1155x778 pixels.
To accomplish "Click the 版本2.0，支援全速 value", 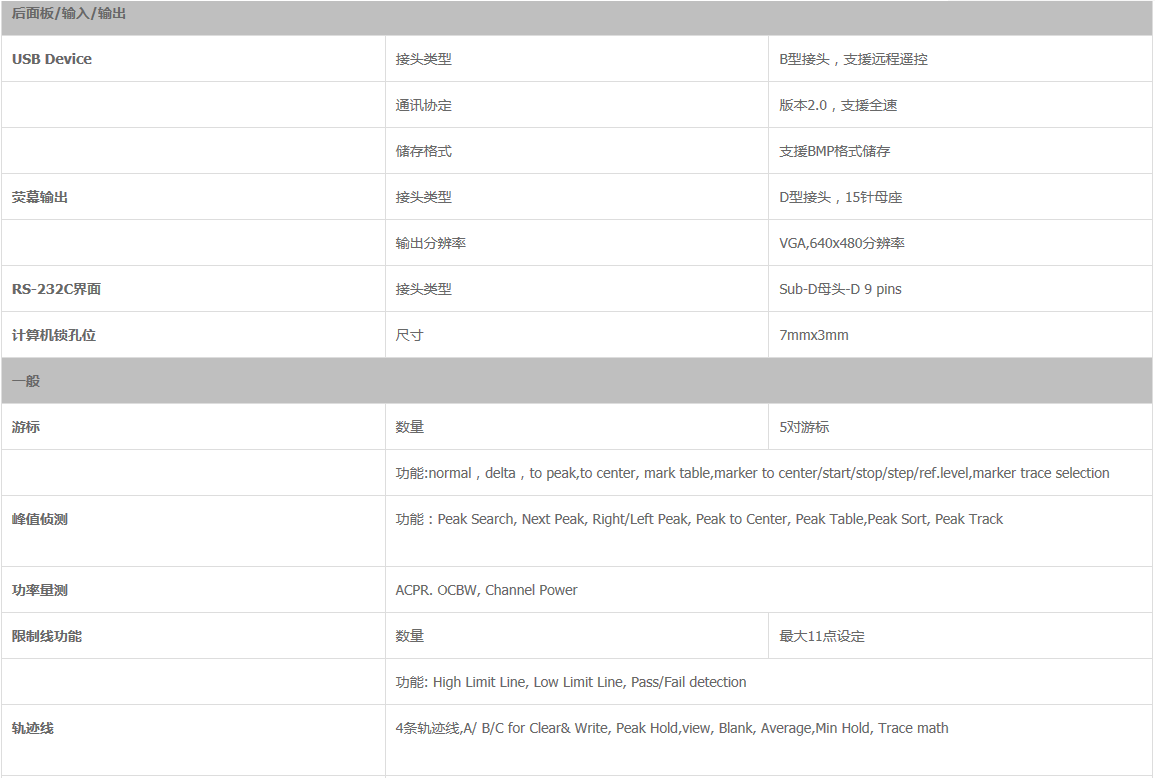I will [838, 105].
